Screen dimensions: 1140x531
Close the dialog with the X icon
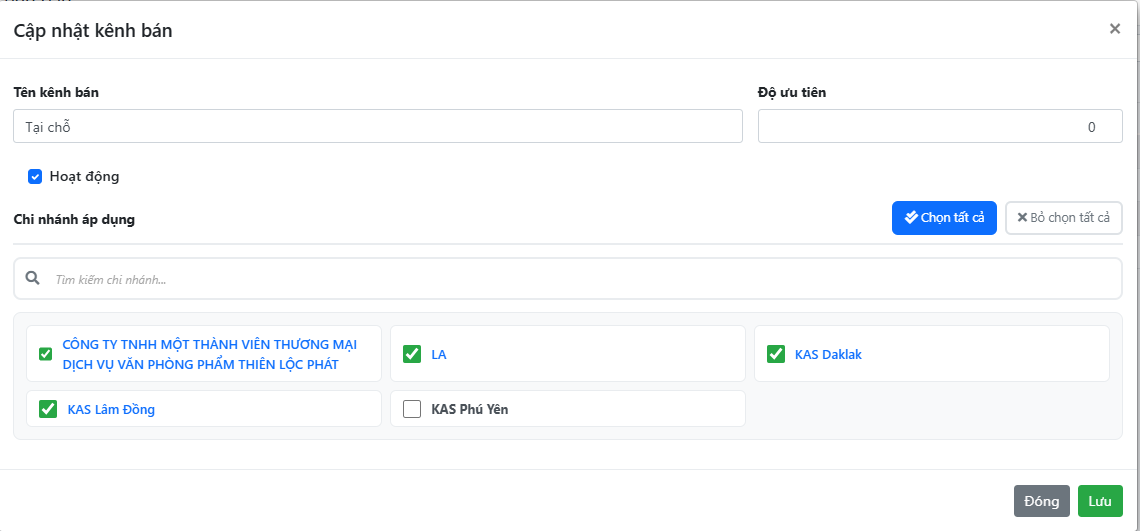(x=1114, y=29)
